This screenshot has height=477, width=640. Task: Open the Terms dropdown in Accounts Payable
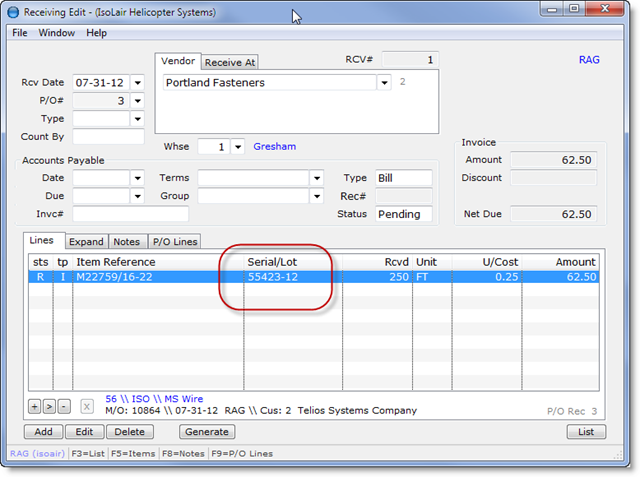coord(317,178)
